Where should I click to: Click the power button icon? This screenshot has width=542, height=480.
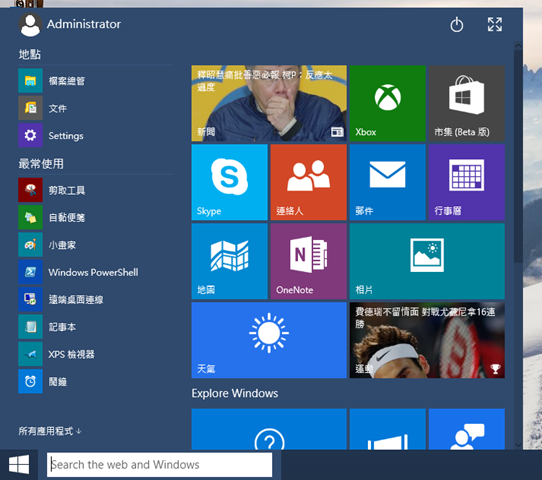pyautogui.click(x=457, y=25)
